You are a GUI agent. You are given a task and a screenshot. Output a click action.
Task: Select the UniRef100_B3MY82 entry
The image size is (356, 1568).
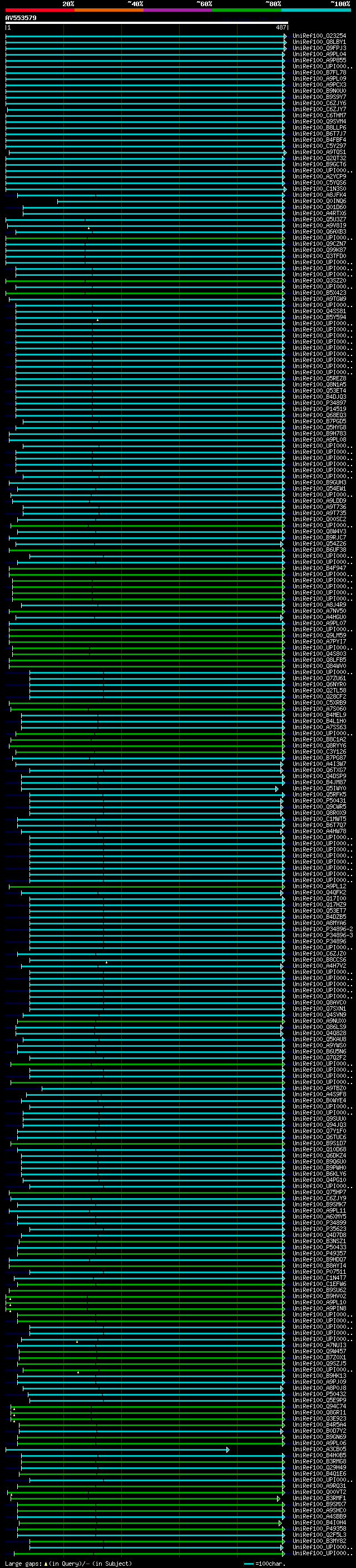tap(319, 1541)
